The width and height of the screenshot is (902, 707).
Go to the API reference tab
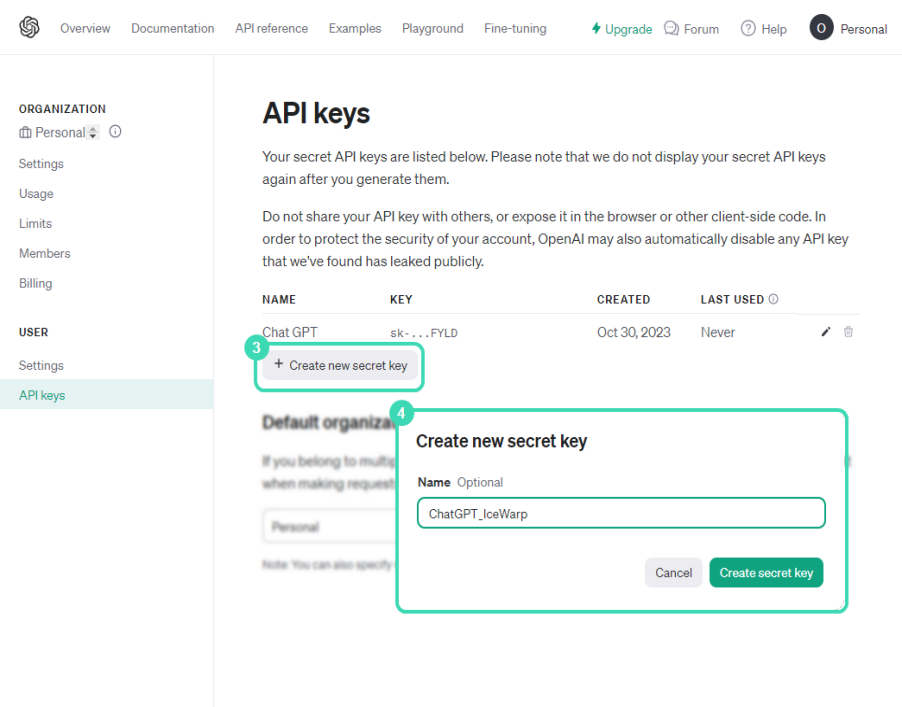click(x=271, y=29)
